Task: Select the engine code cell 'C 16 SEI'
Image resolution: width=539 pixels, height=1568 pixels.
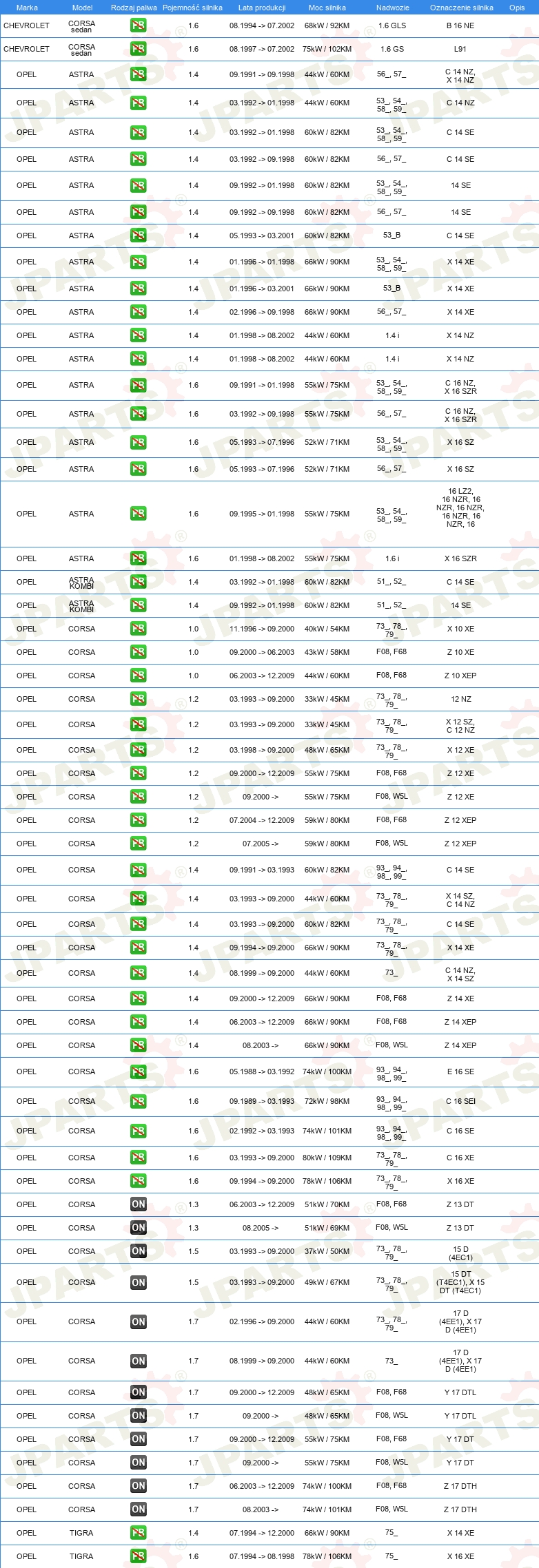Action: [x=460, y=1102]
